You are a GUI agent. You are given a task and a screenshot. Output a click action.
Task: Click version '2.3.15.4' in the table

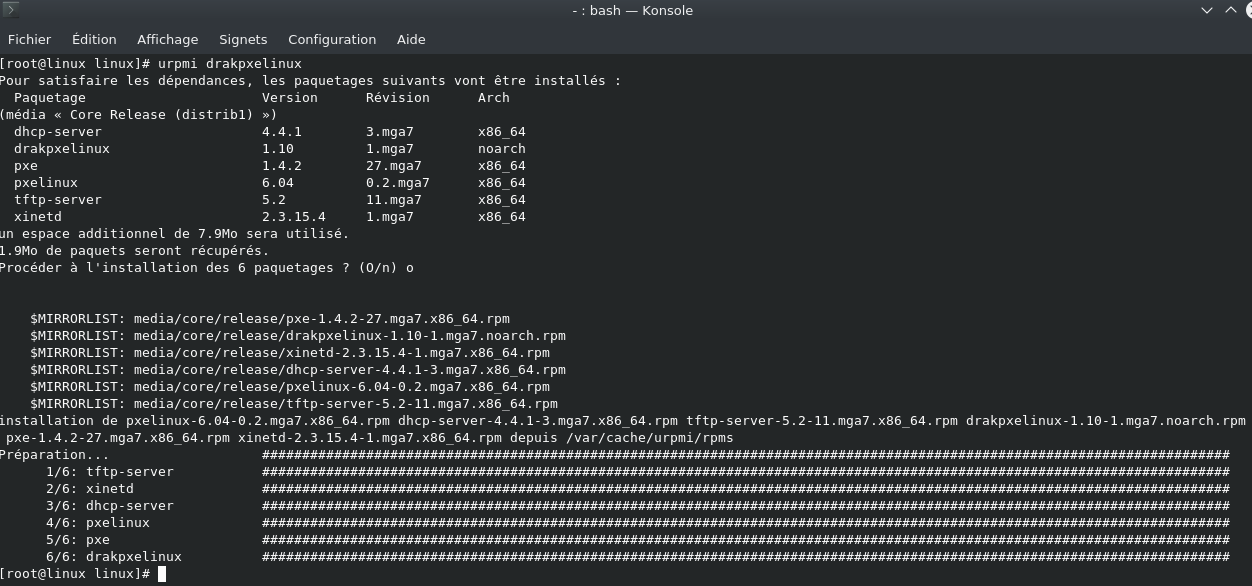pyautogui.click(x=293, y=216)
